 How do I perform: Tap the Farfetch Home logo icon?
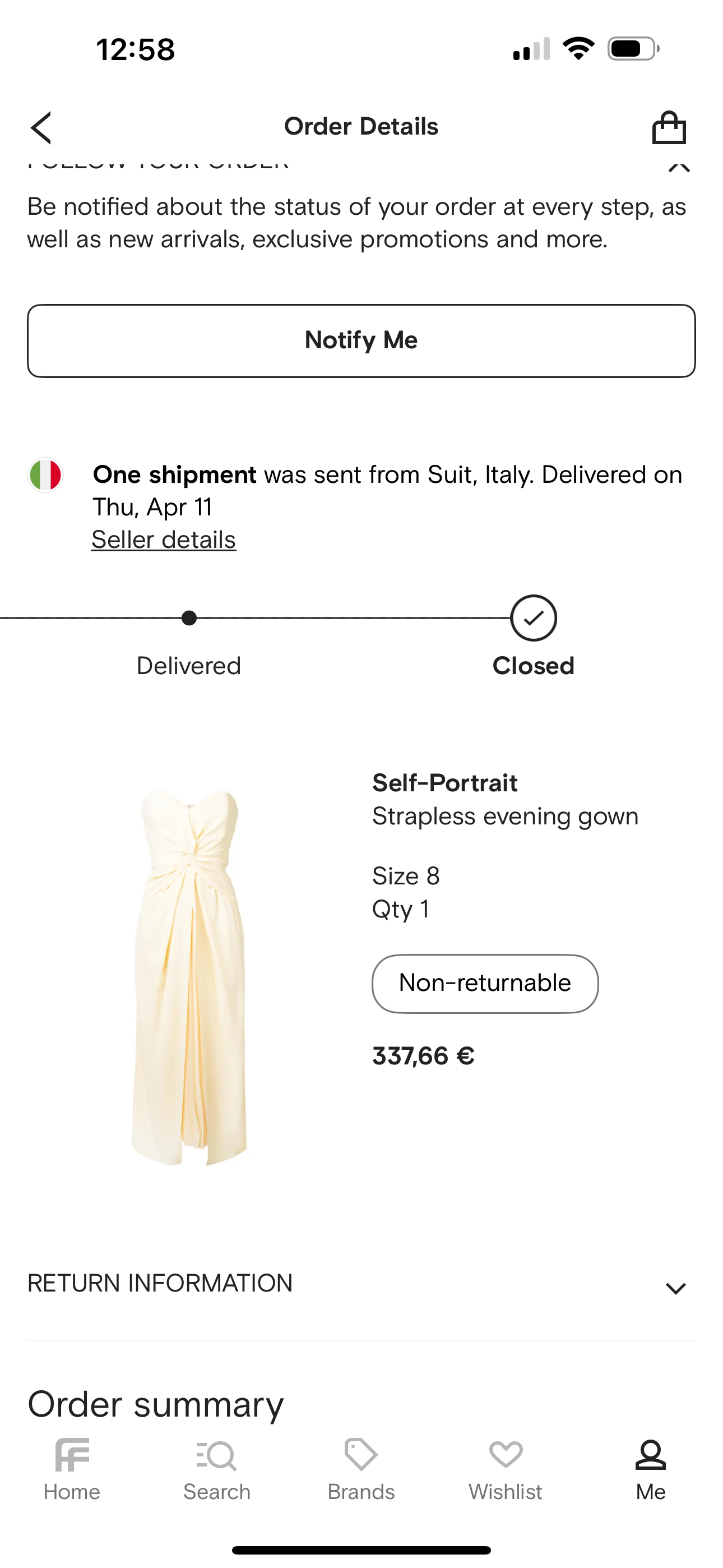tap(72, 1455)
